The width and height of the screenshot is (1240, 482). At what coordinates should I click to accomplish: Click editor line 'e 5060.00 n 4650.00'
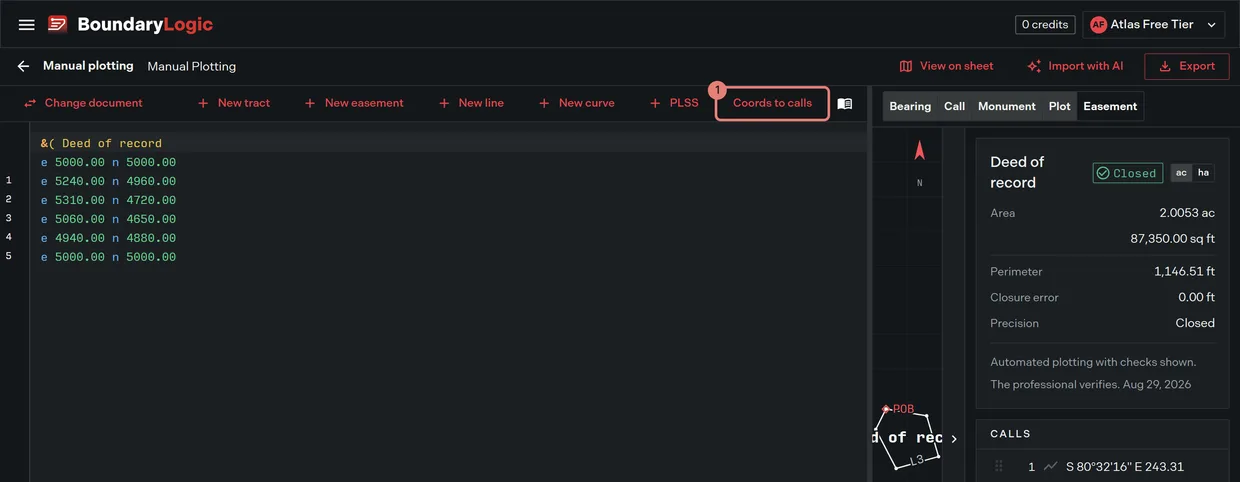click(108, 219)
